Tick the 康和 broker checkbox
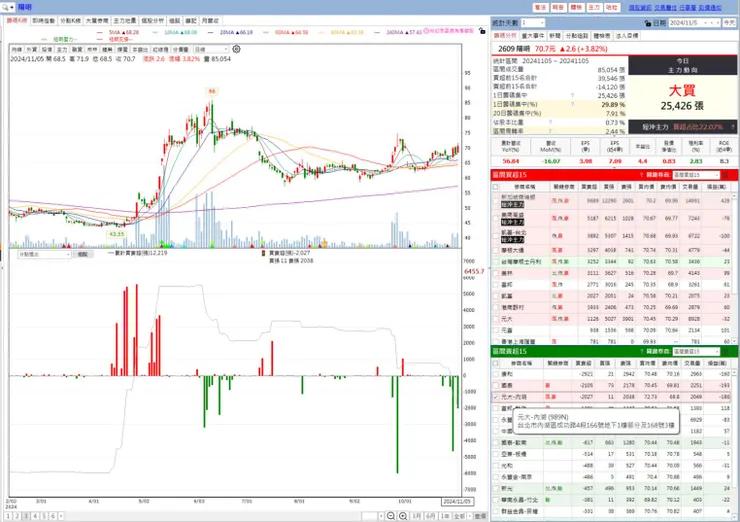 click(496, 374)
